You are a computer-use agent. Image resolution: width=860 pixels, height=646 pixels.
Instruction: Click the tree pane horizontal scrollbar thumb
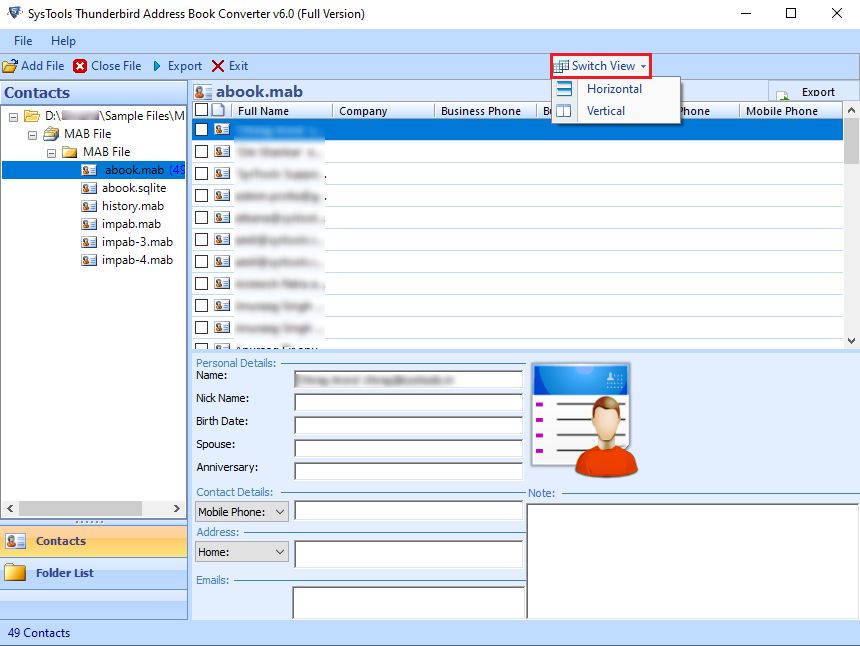[81, 508]
